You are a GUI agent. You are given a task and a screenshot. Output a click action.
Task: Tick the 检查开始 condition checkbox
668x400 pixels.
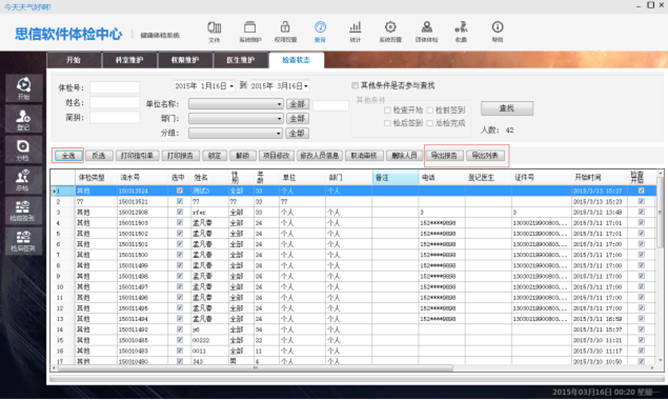(x=387, y=110)
